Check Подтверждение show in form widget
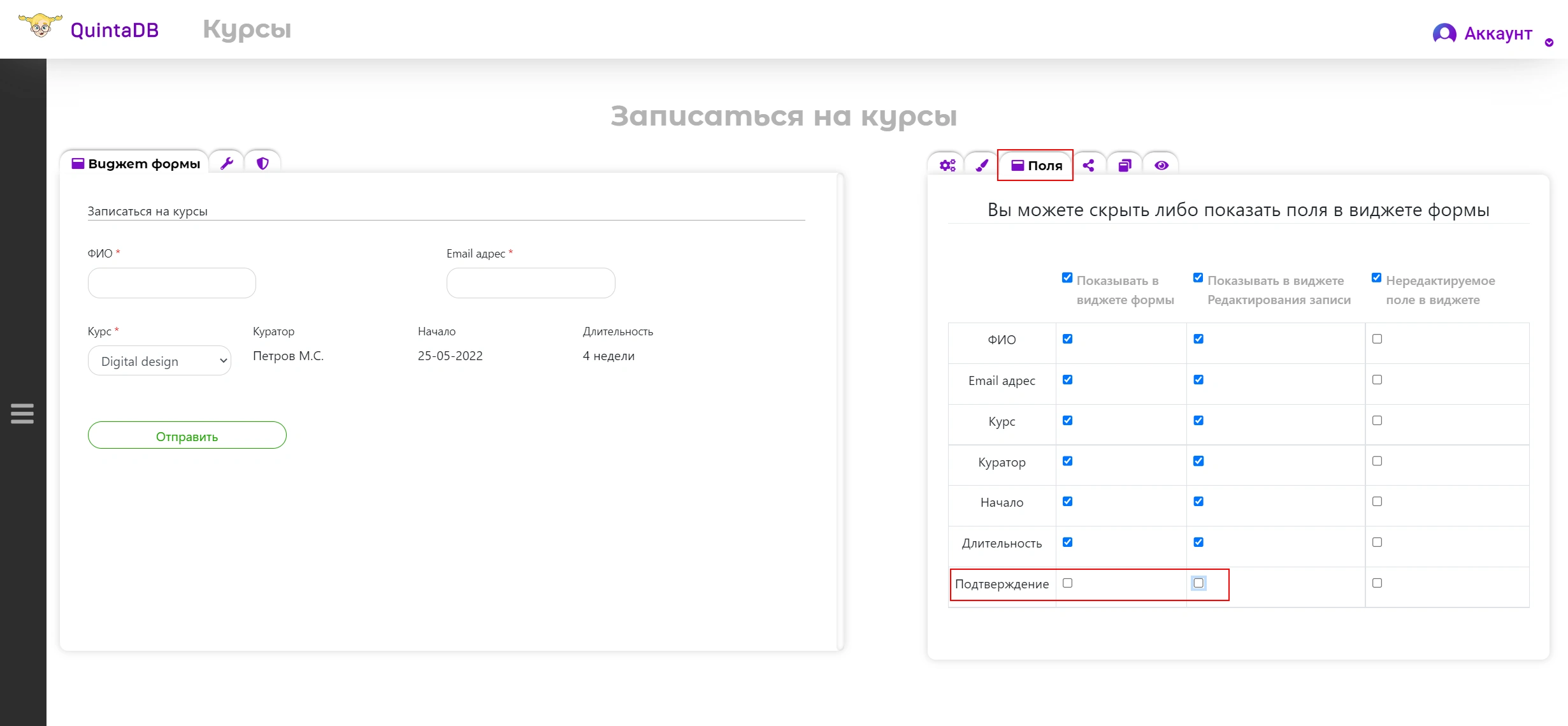The width and height of the screenshot is (1568, 726). pos(1068,583)
